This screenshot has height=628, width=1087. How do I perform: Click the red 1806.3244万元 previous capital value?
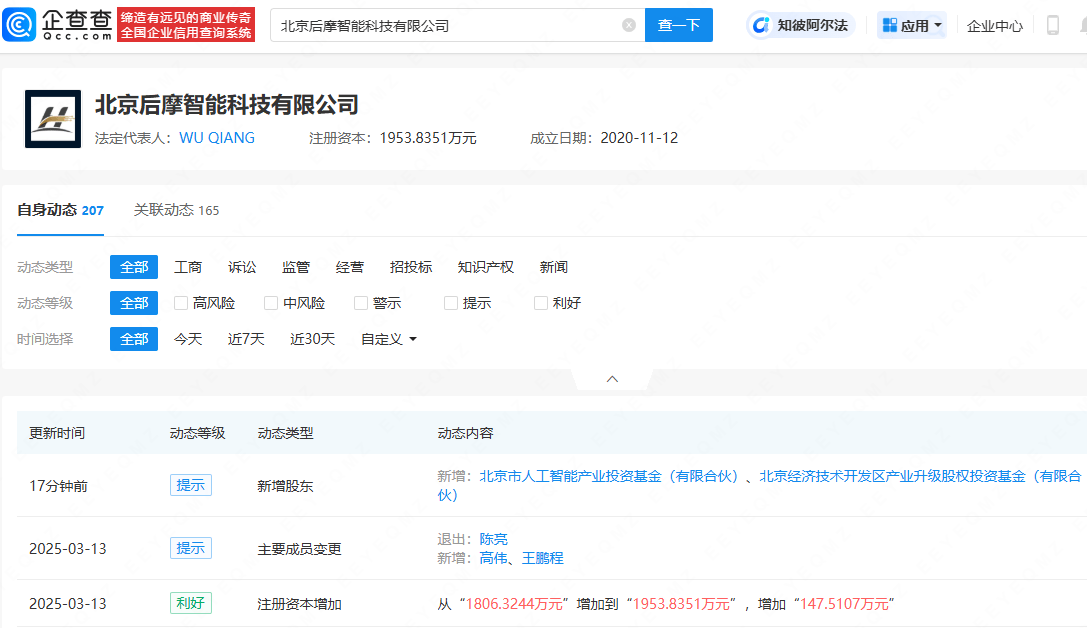514,604
